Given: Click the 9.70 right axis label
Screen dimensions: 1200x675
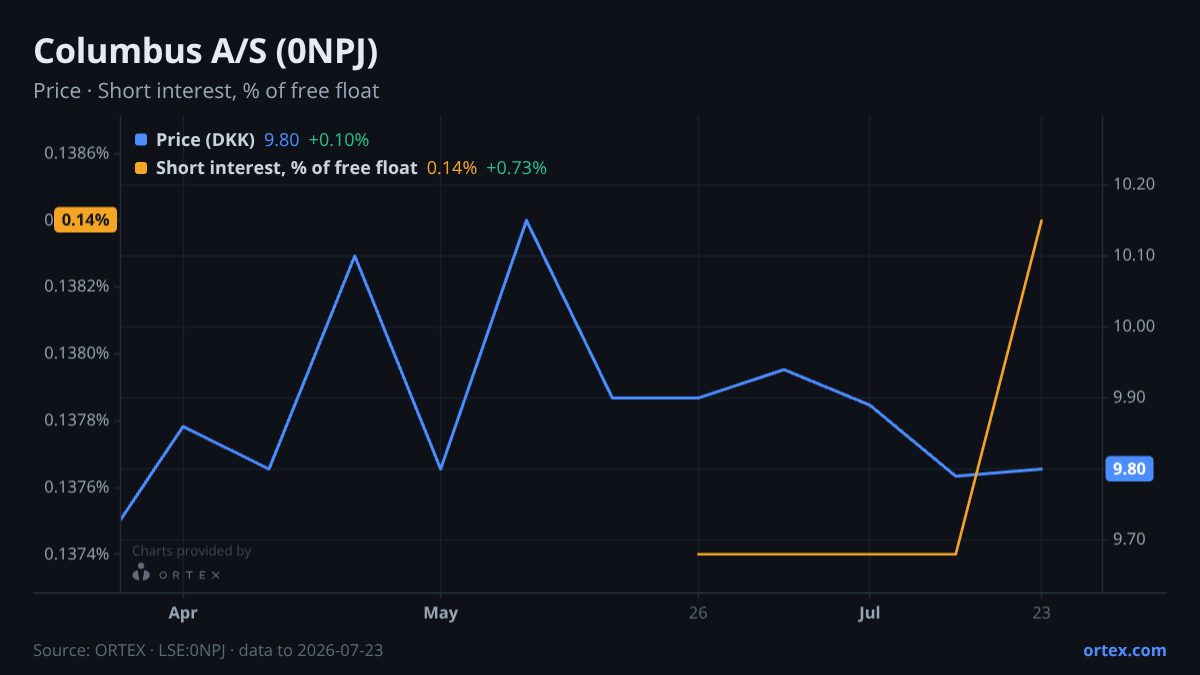Looking at the screenshot, I should [1129, 540].
